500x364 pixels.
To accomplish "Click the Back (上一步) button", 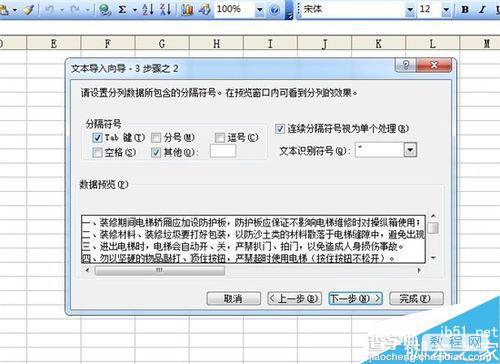I will [295, 299].
